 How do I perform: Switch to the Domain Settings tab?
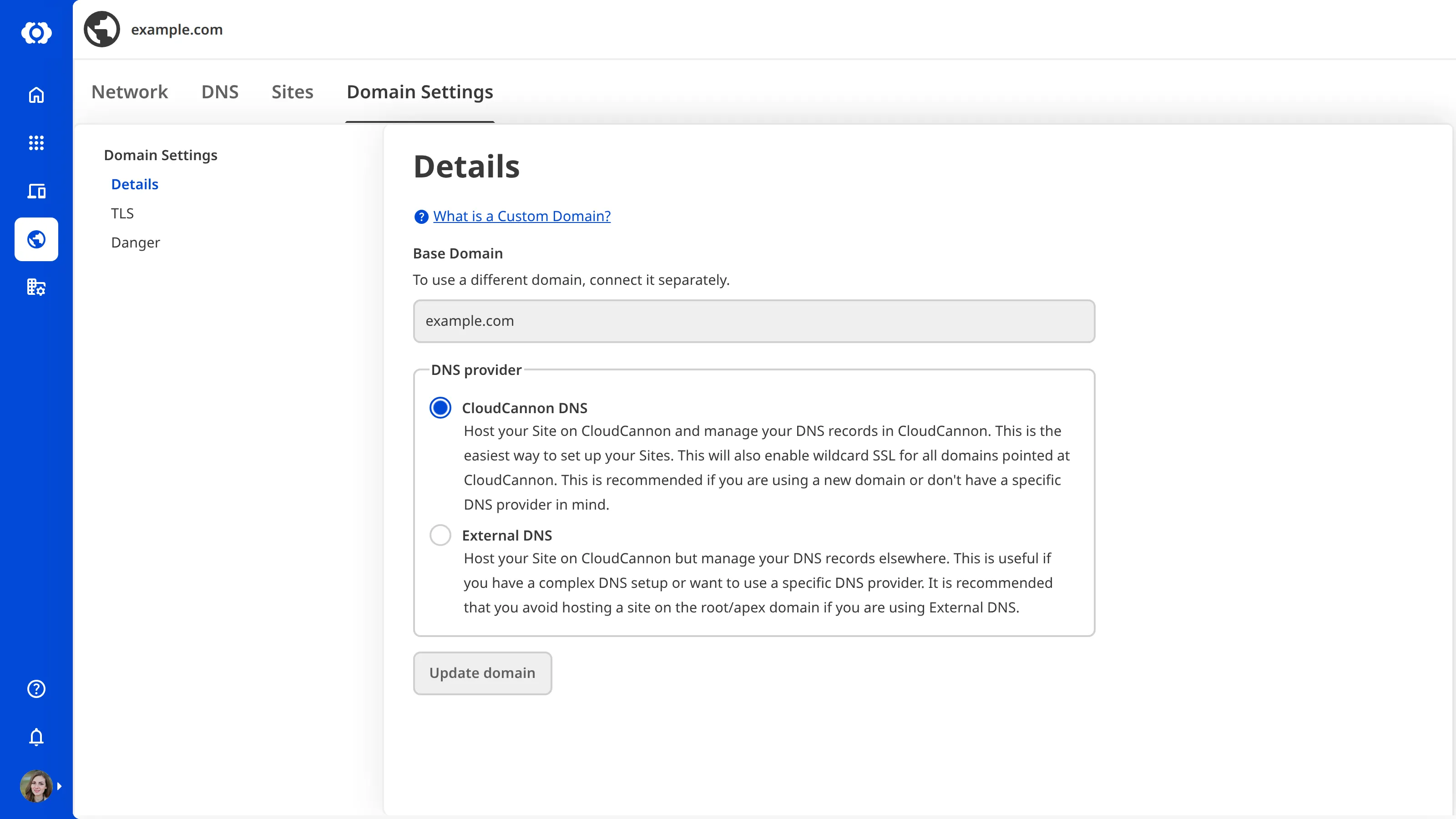point(420,91)
